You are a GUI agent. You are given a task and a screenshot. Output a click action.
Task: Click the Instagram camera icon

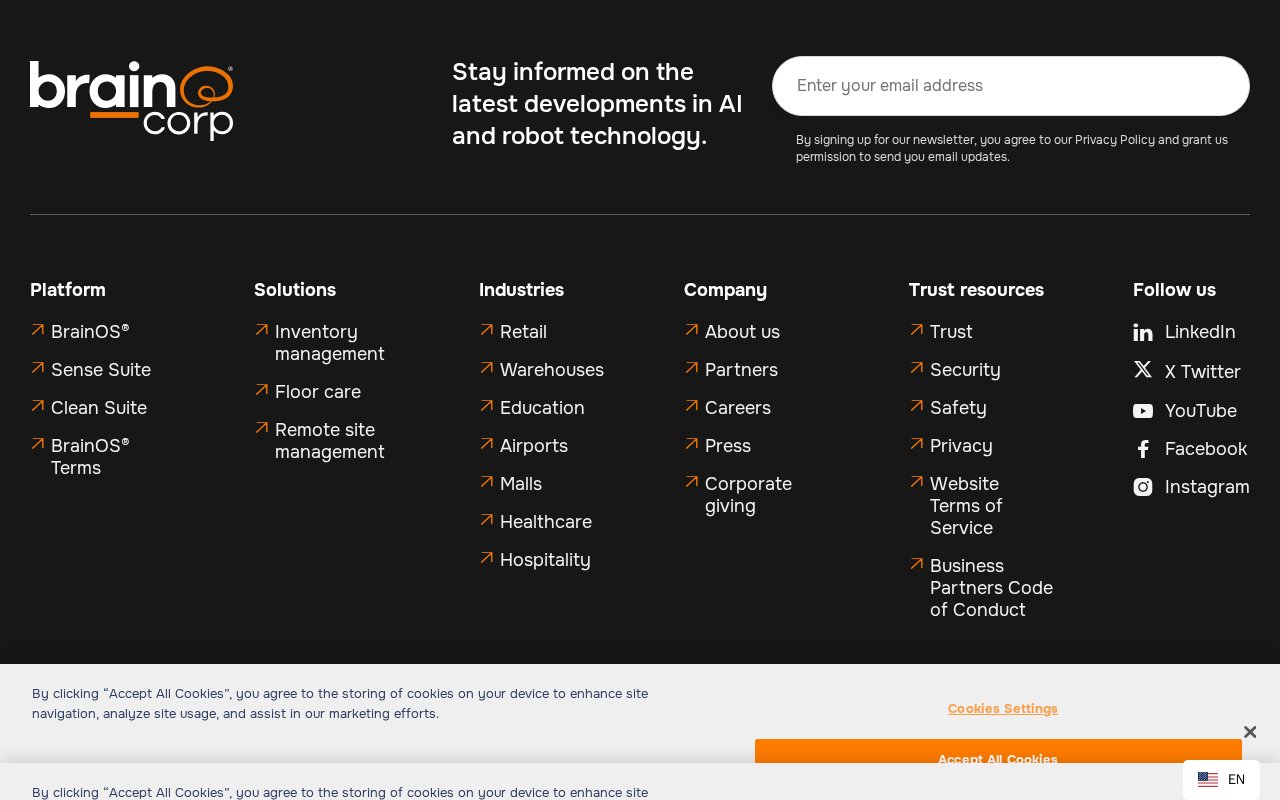[1143, 487]
